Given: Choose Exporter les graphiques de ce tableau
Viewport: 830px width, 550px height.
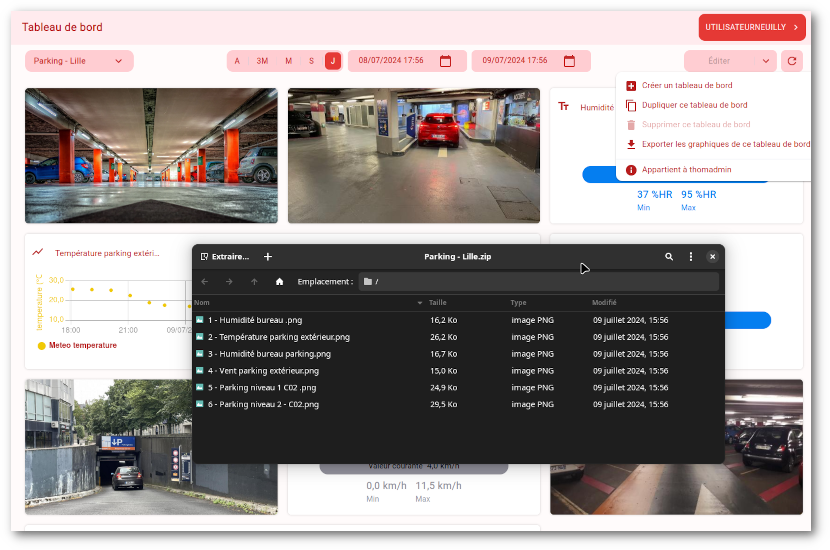Looking at the screenshot, I should click(x=725, y=144).
